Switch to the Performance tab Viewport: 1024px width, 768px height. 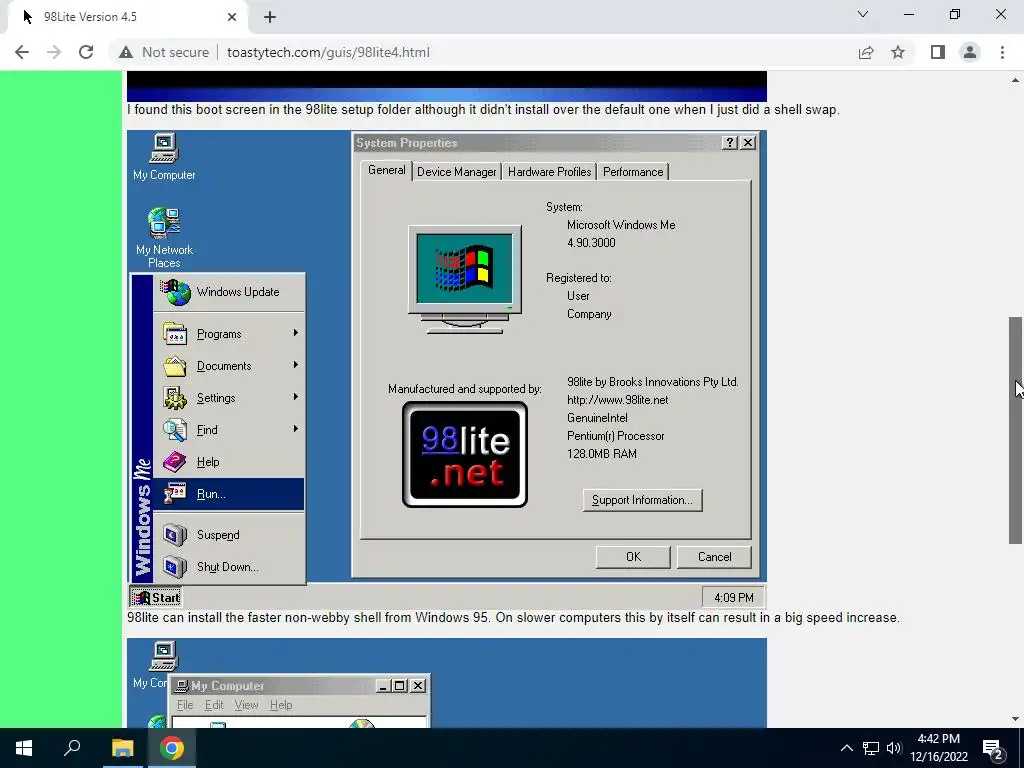(633, 172)
